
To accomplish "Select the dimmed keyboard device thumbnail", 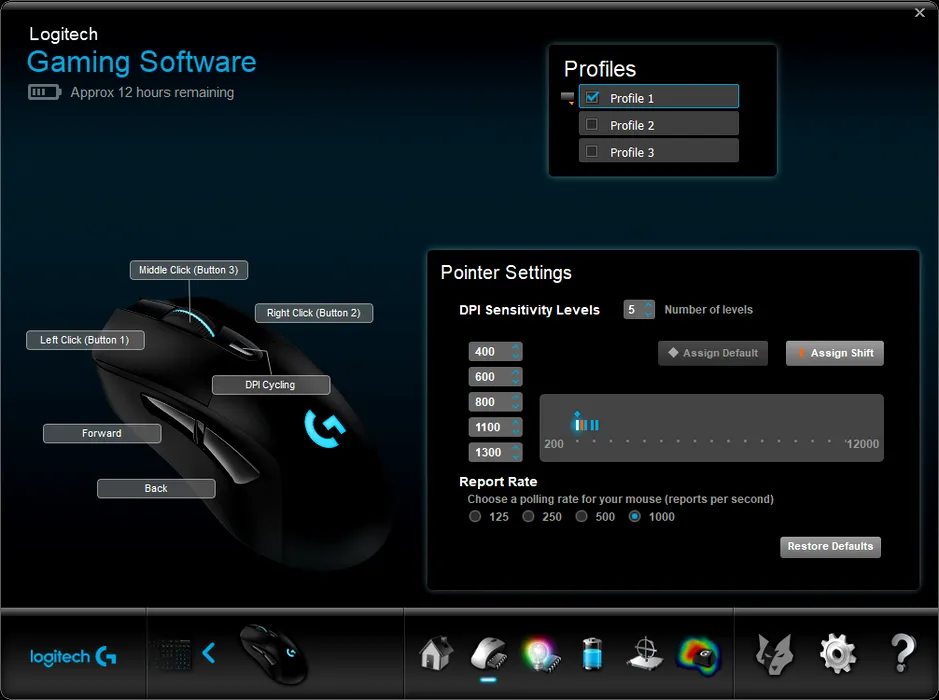I will [x=170, y=654].
